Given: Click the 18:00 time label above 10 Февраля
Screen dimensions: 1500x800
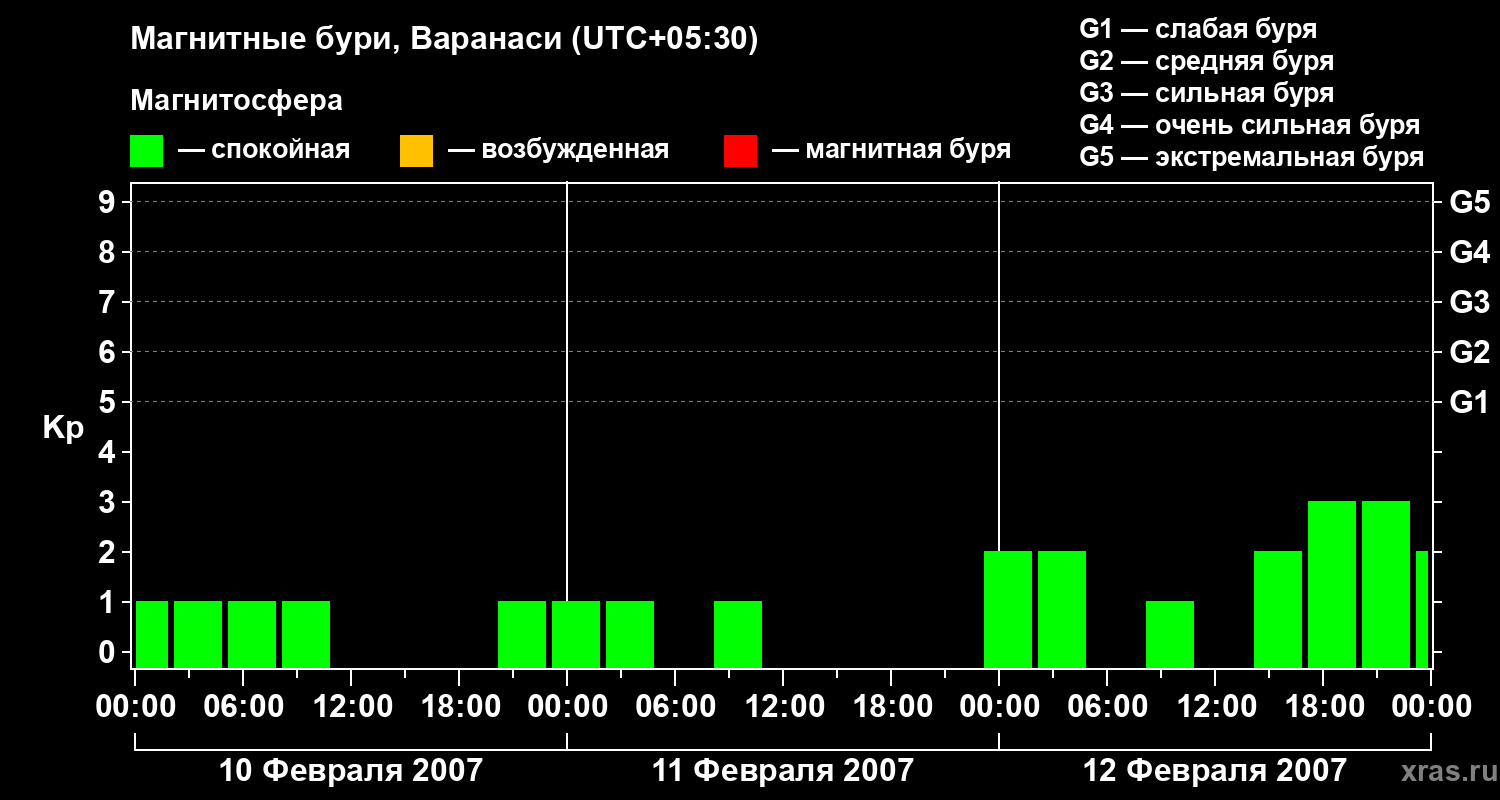Looking at the screenshot, I should click(459, 707).
